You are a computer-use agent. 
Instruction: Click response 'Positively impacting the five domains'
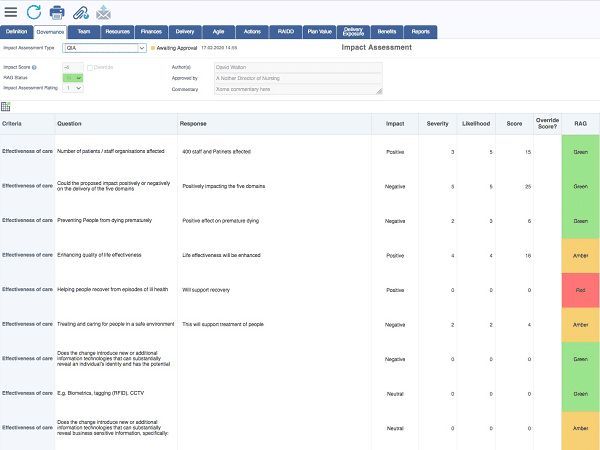224,186
